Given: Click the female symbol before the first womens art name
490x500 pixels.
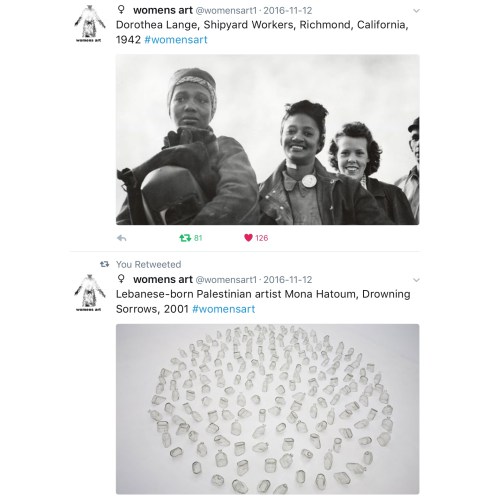Looking at the screenshot, I should pos(121,9).
